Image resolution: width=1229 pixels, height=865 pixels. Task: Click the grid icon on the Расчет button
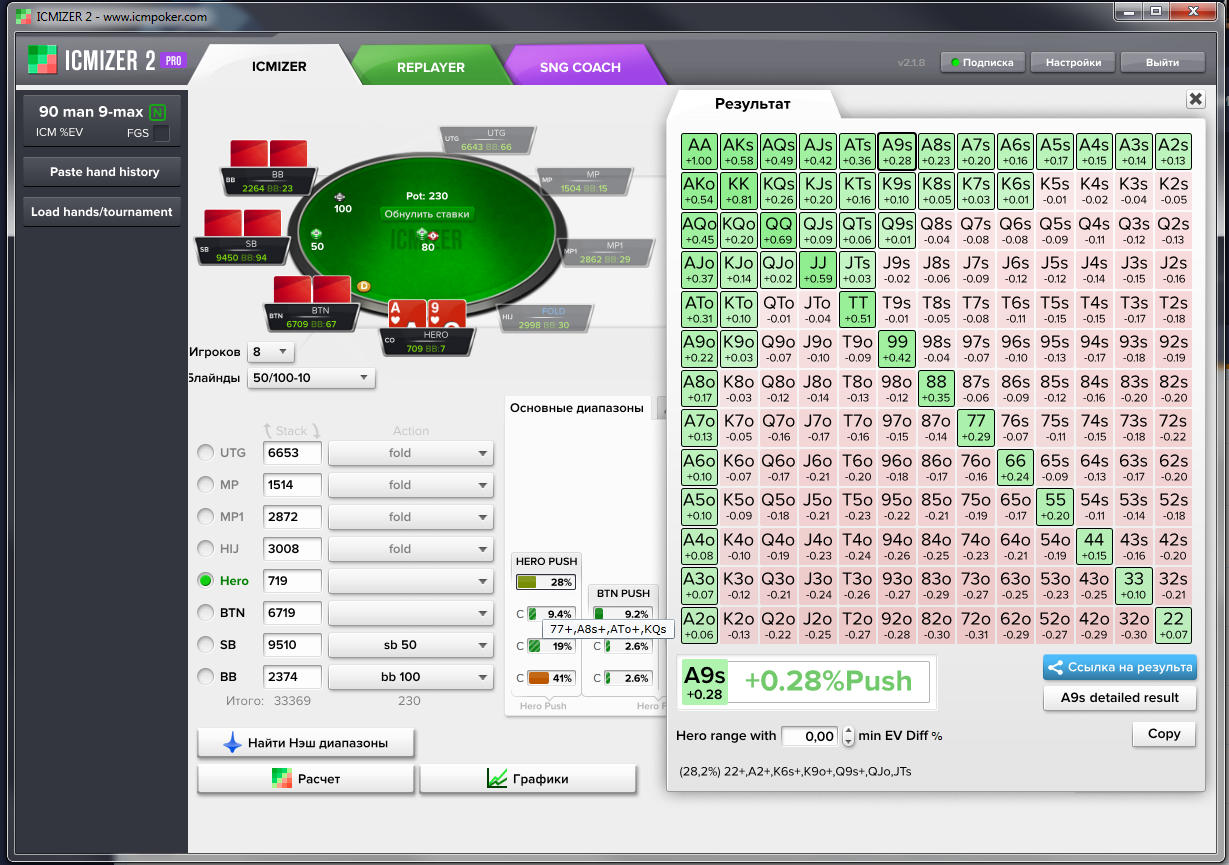tap(282, 779)
